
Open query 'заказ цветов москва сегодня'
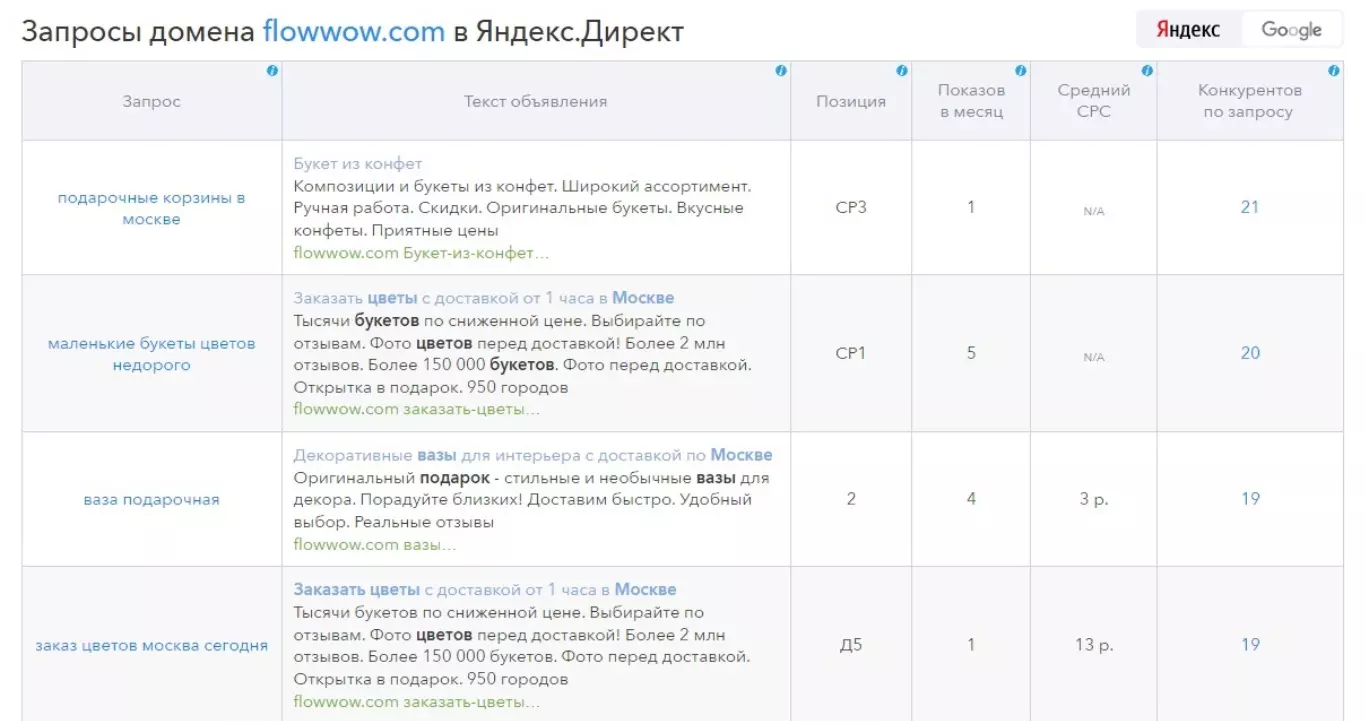(152, 645)
